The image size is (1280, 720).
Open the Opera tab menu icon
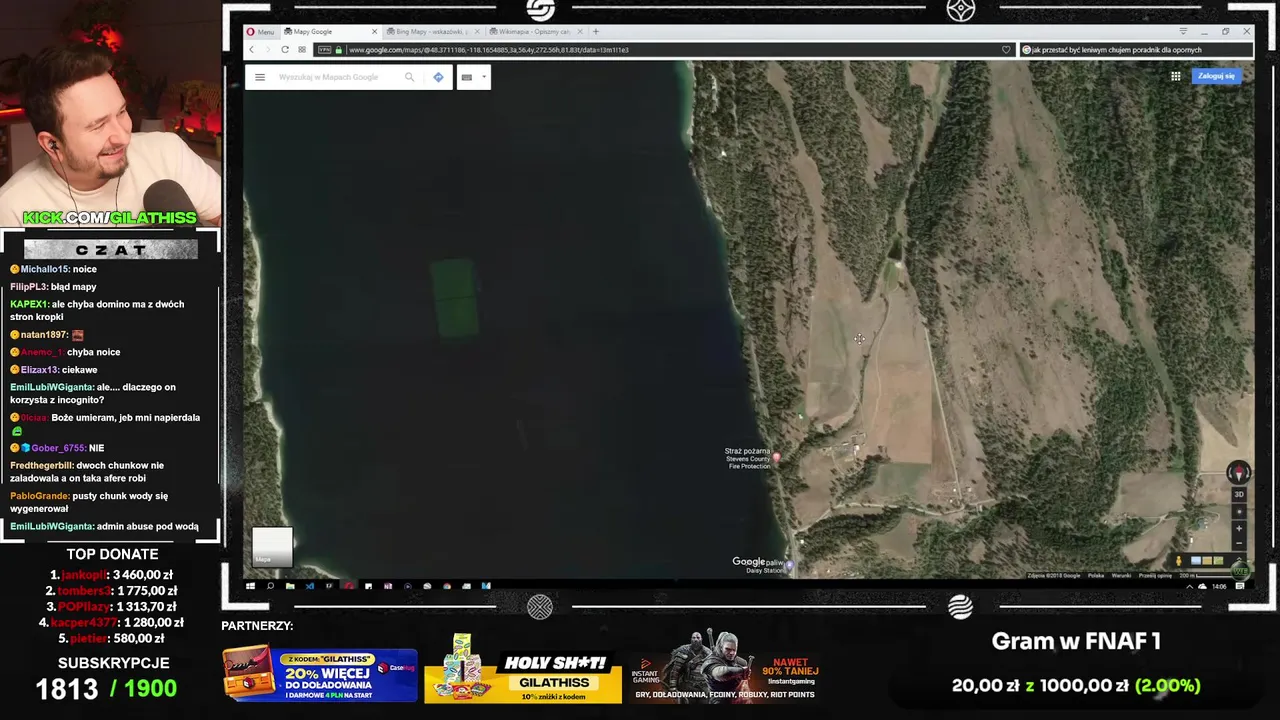[1183, 32]
